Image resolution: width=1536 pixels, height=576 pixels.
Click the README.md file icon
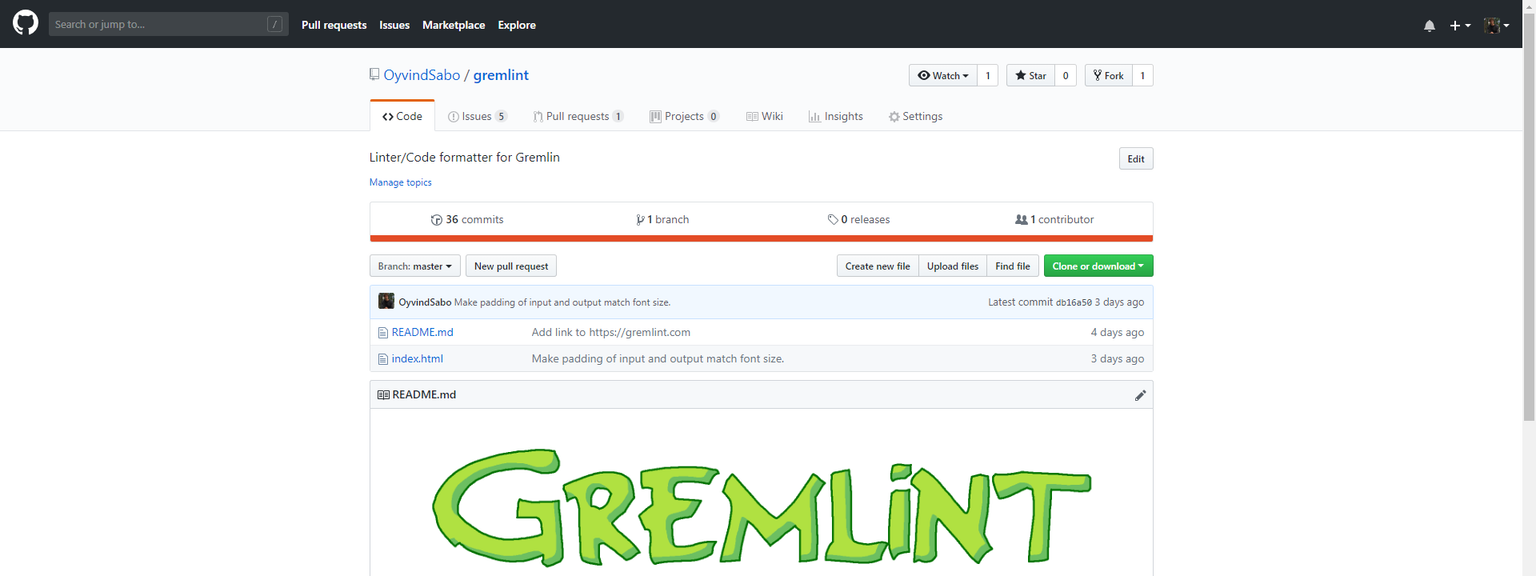tap(382, 332)
